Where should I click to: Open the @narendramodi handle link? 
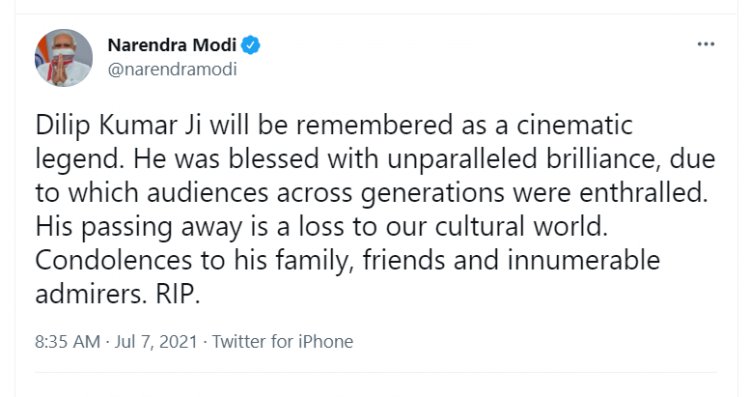172,69
